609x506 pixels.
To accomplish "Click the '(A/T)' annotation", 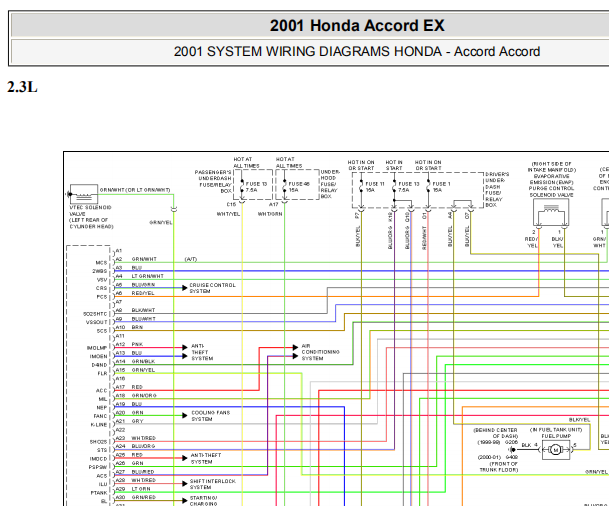I will tap(191, 259).
